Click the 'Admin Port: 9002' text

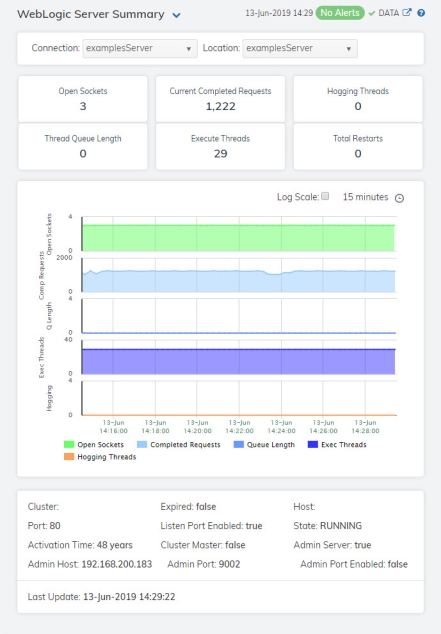click(204, 564)
